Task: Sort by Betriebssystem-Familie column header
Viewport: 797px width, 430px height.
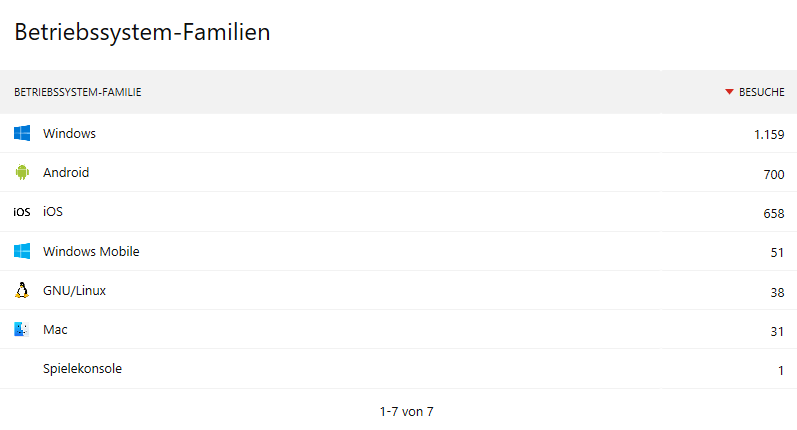Action: tap(78, 92)
